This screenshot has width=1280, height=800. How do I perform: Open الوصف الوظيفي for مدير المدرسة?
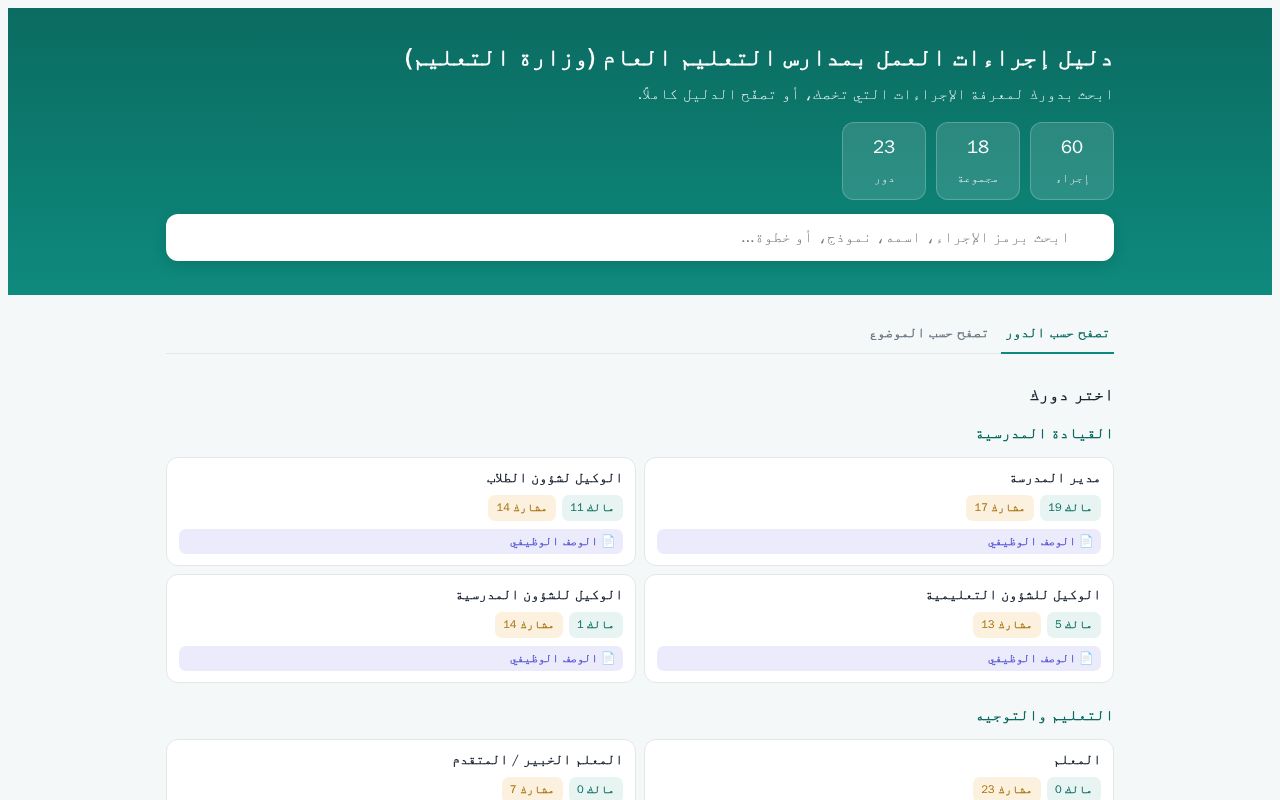879,541
